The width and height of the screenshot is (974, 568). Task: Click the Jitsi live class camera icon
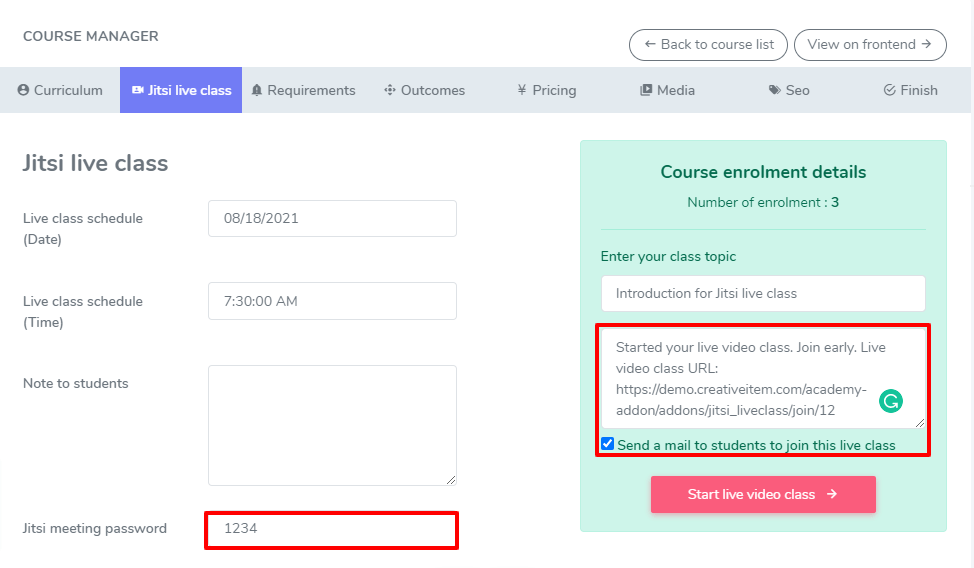(x=138, y=90)
